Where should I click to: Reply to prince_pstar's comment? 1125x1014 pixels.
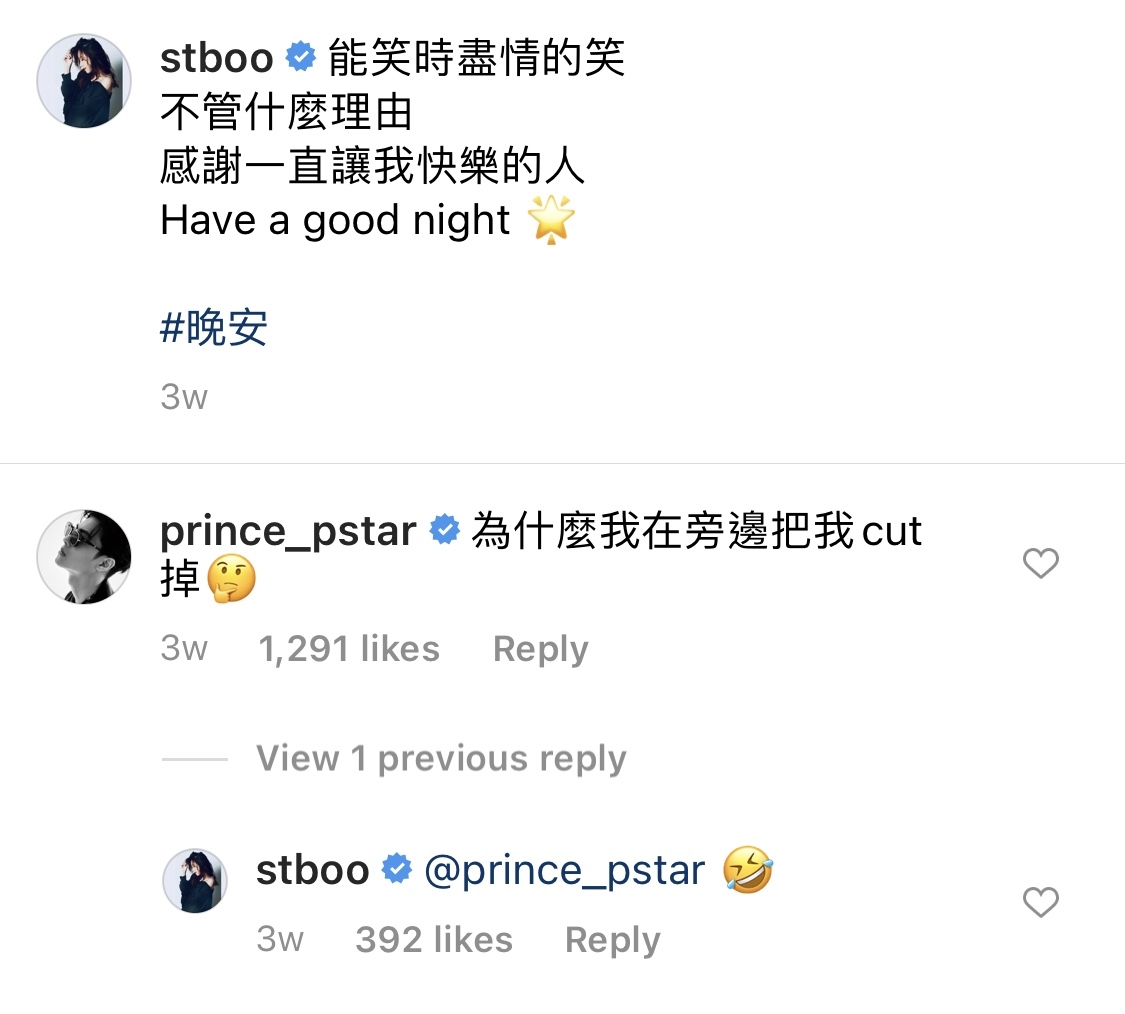tap(539, 648)
